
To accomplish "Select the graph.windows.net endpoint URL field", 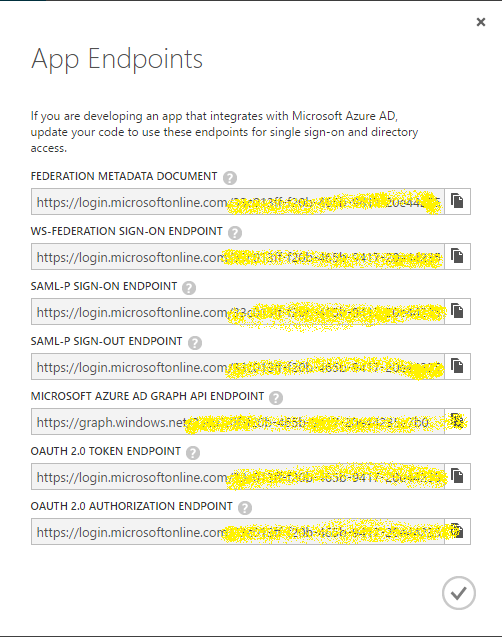I will click(238, 421).
